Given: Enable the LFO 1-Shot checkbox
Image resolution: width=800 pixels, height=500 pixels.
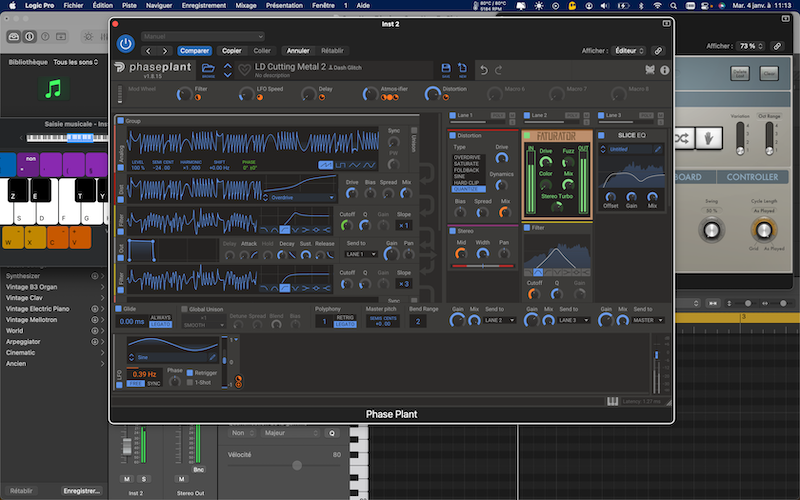Looking at the screenshot, I should pyautogui.click(x=190, y=382).
